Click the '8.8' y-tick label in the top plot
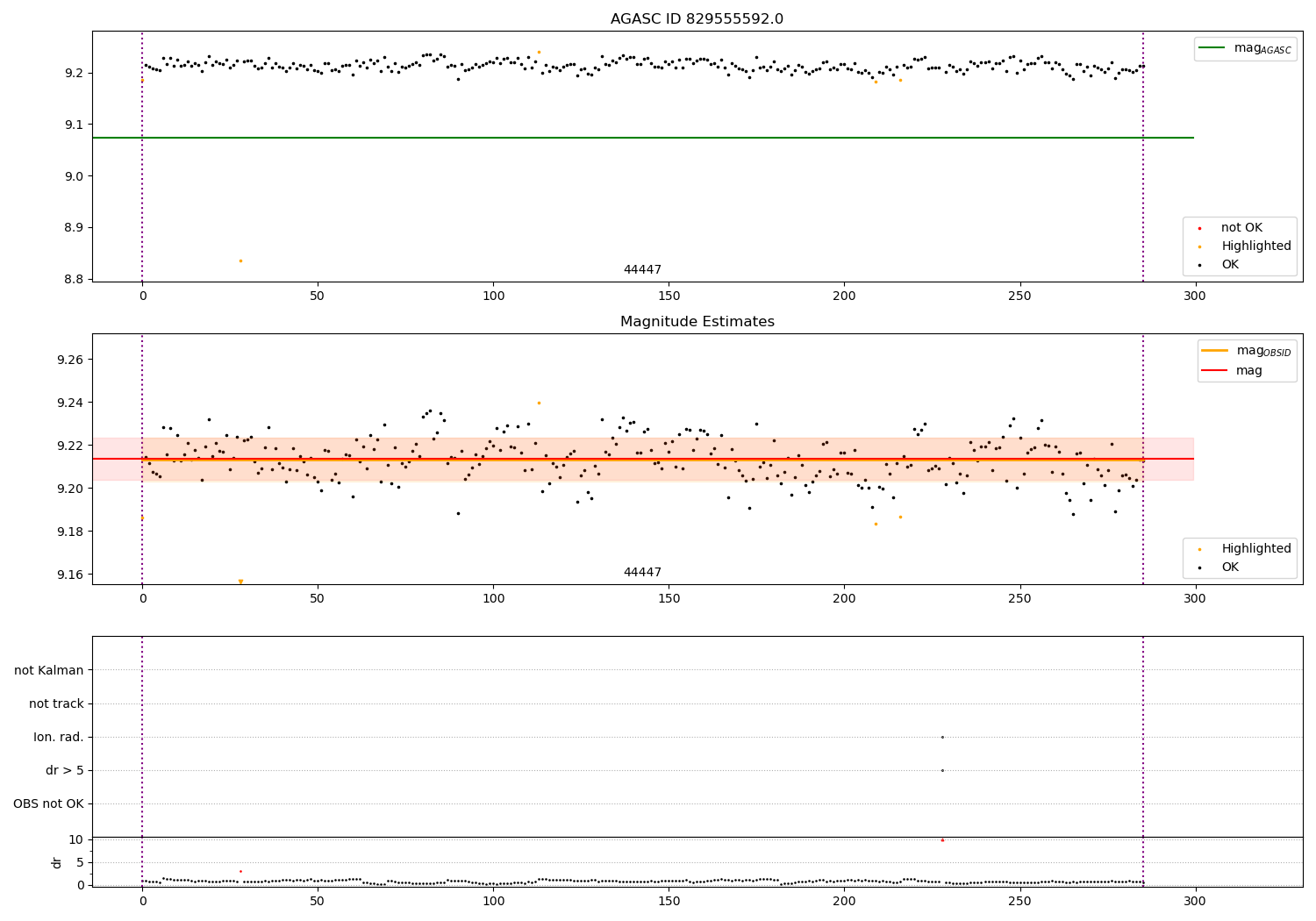1316x921 pixels. pos(75,280)
